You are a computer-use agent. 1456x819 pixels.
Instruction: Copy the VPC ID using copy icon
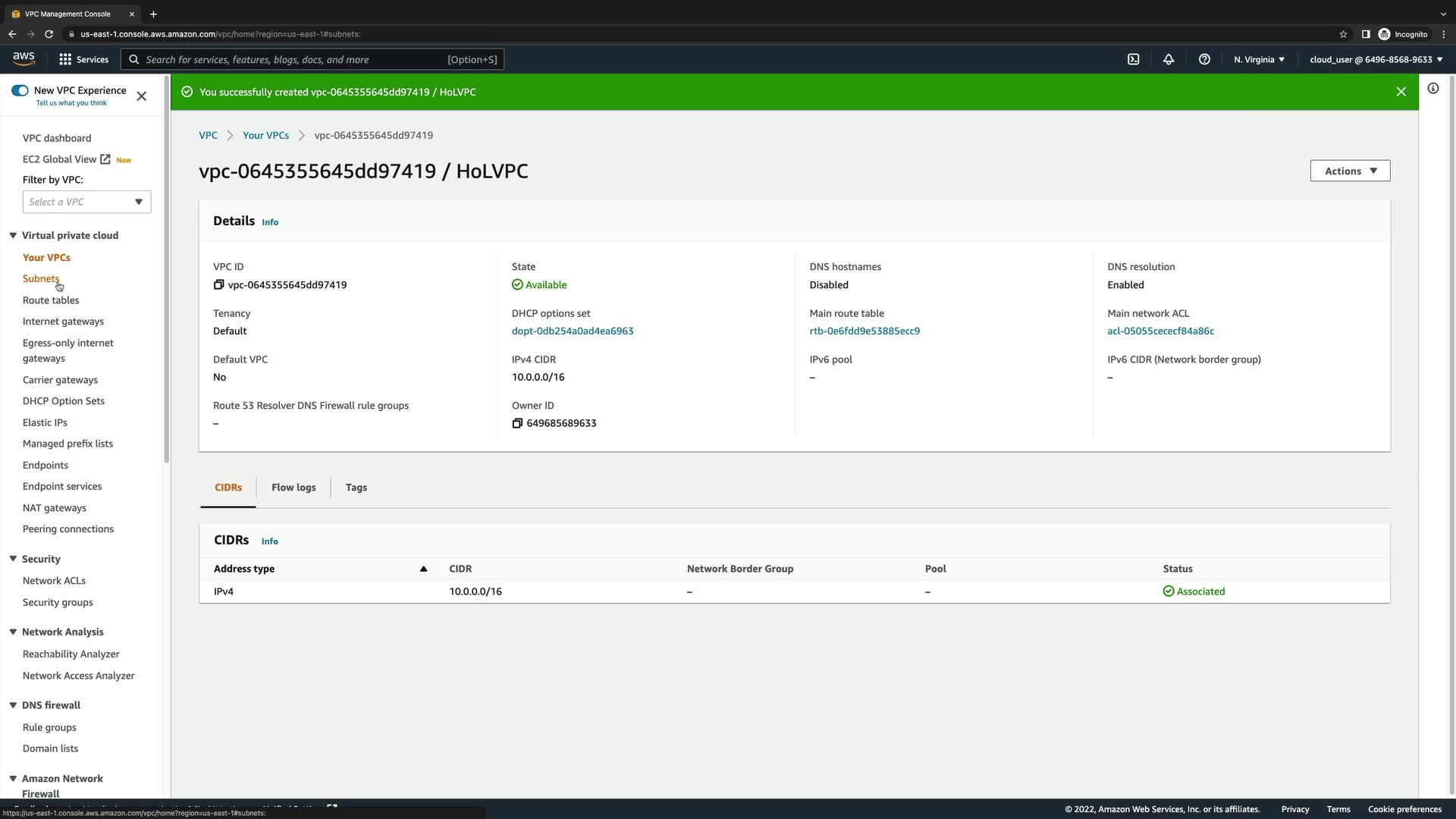[218, 284]
